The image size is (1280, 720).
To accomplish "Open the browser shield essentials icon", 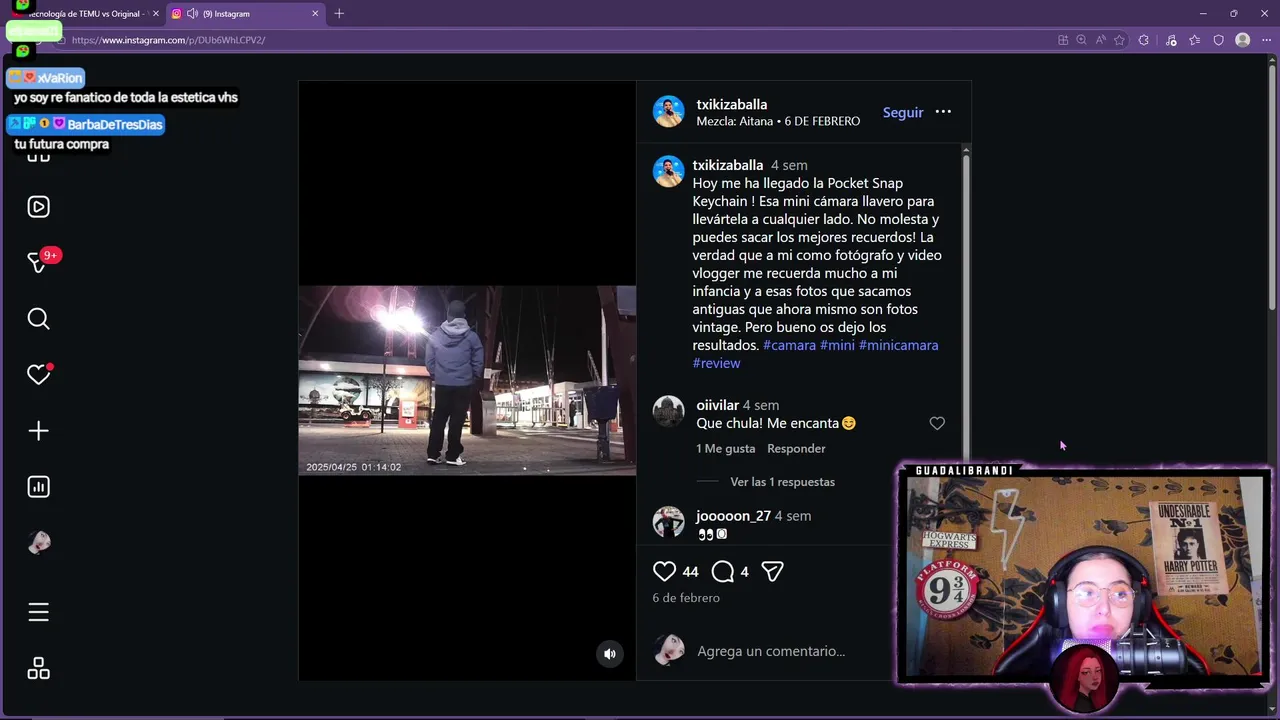I will tap(1218, 40).
